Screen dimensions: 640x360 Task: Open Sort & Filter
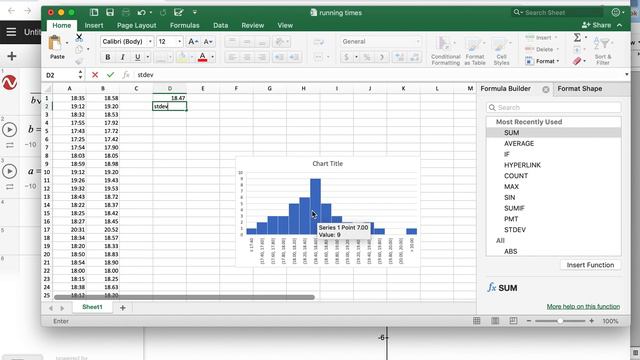point(602,50)
